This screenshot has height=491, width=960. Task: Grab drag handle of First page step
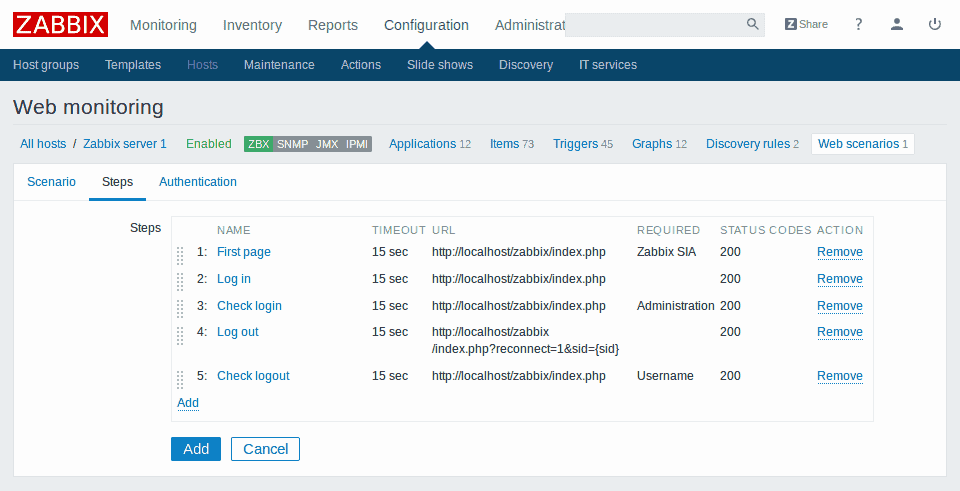pyautogui.click(x=181, y=253)
